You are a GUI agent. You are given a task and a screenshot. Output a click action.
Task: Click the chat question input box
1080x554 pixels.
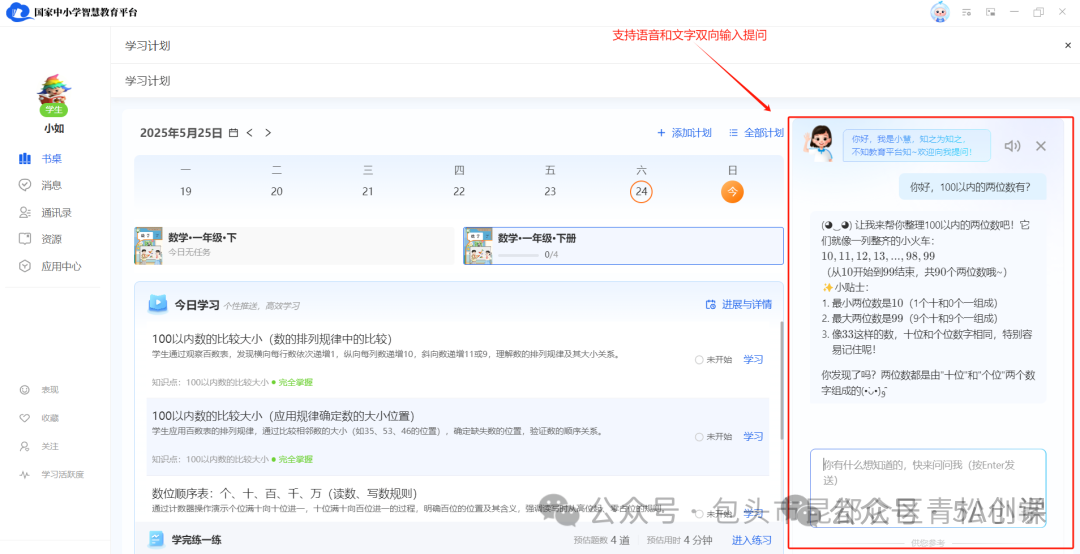click(927, 475)
